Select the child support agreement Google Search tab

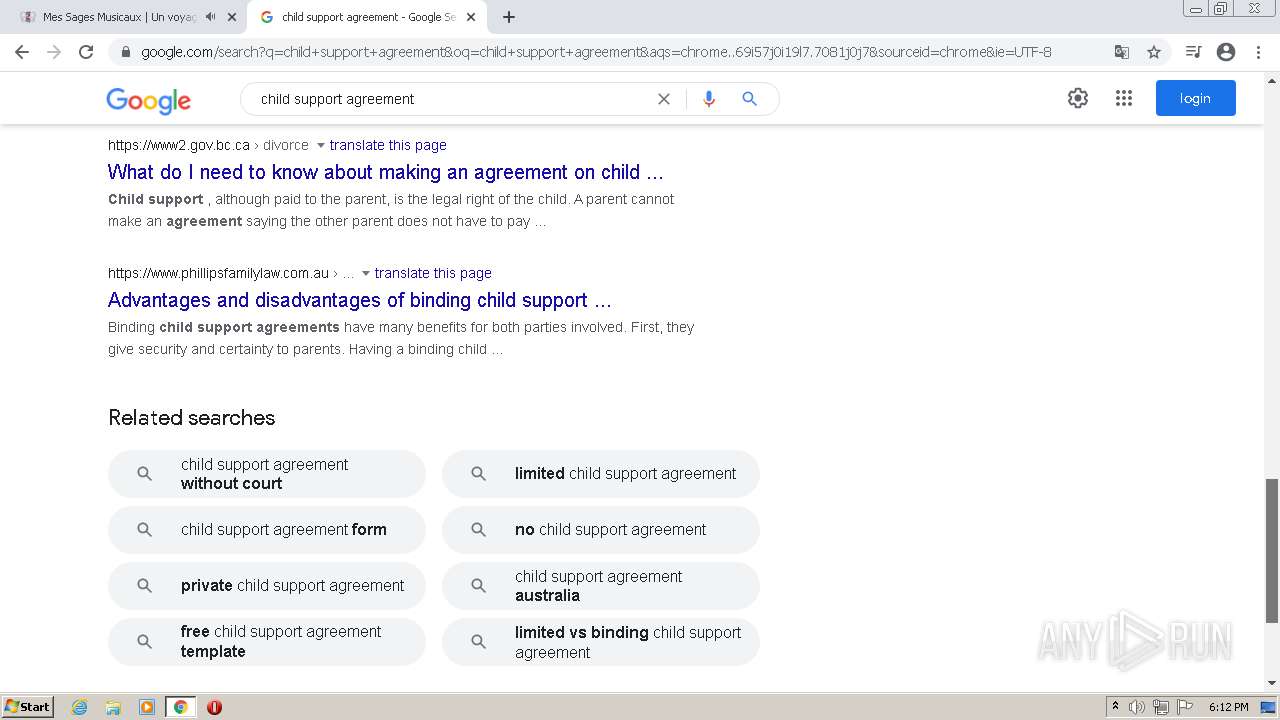(368, 17)
